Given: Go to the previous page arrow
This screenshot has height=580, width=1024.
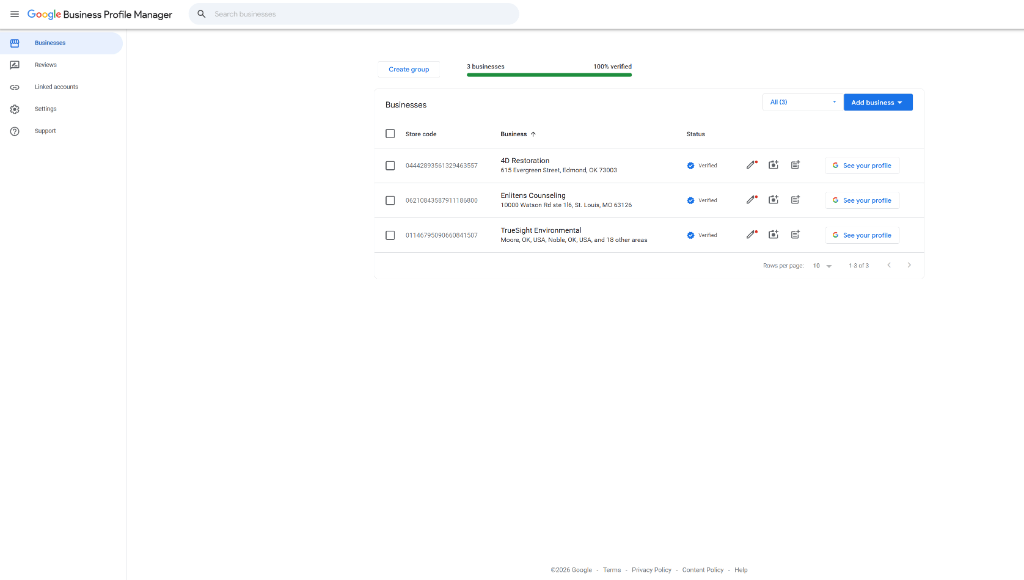Looking at the screenshot, I should (x=889, y=265).
